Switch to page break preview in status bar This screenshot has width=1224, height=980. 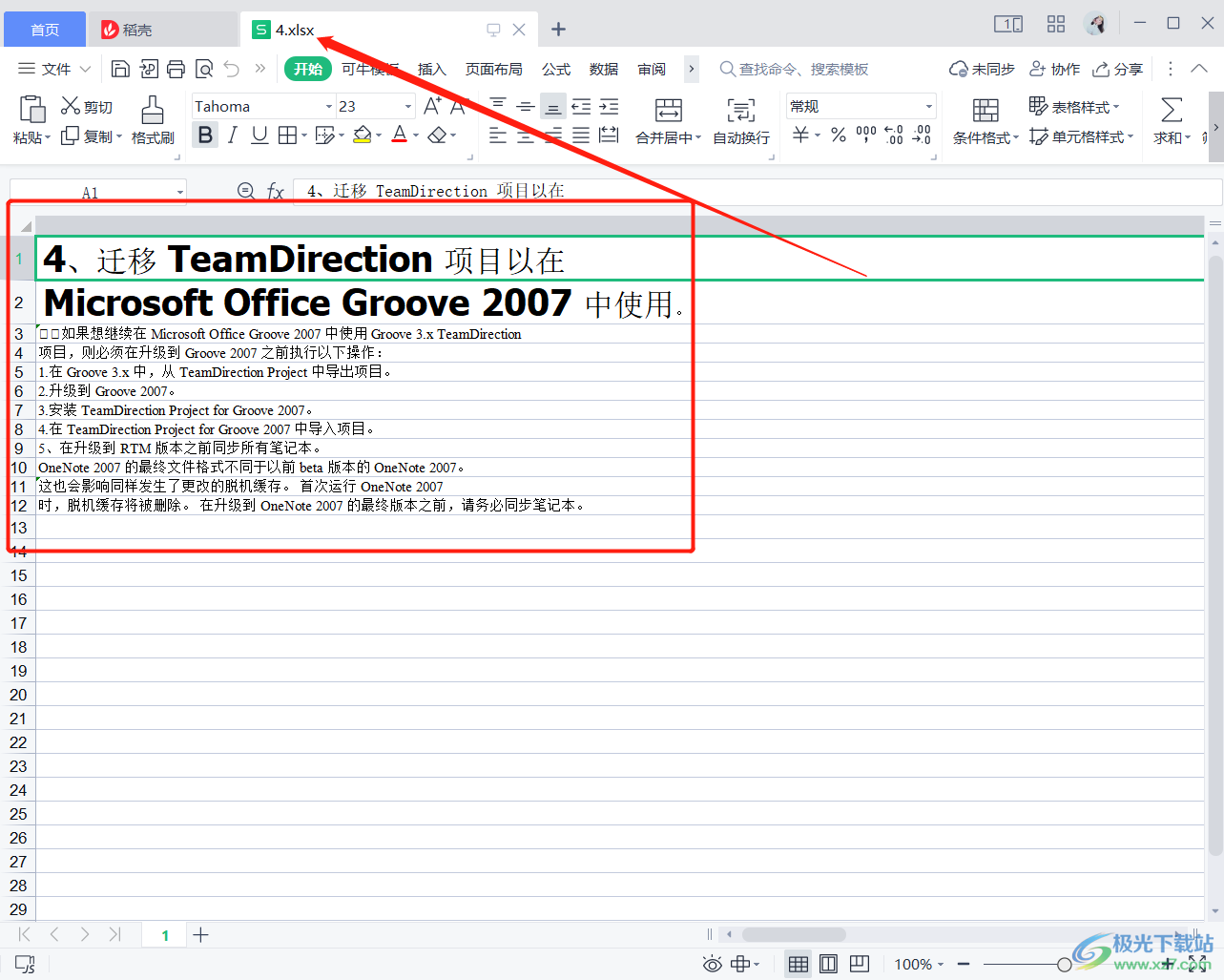coord(860,964)
